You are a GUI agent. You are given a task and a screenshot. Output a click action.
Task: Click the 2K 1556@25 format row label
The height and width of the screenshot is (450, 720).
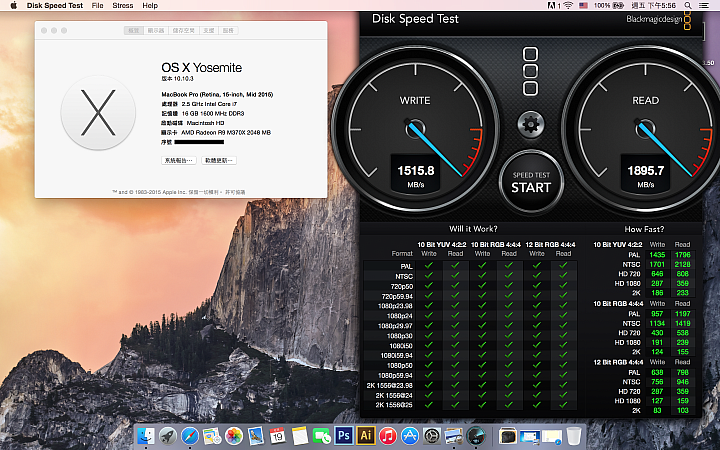coord(394,405)
